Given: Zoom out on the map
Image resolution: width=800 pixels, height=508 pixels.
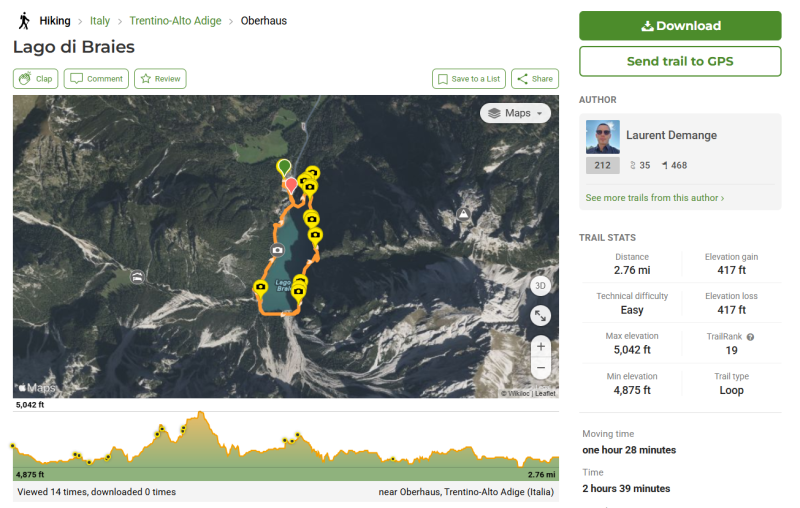Looking at the screenshot, I should (x=541, y=368).
